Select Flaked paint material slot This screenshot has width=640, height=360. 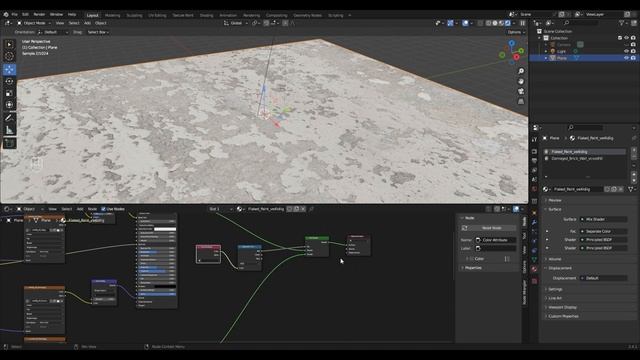point(584,152)
